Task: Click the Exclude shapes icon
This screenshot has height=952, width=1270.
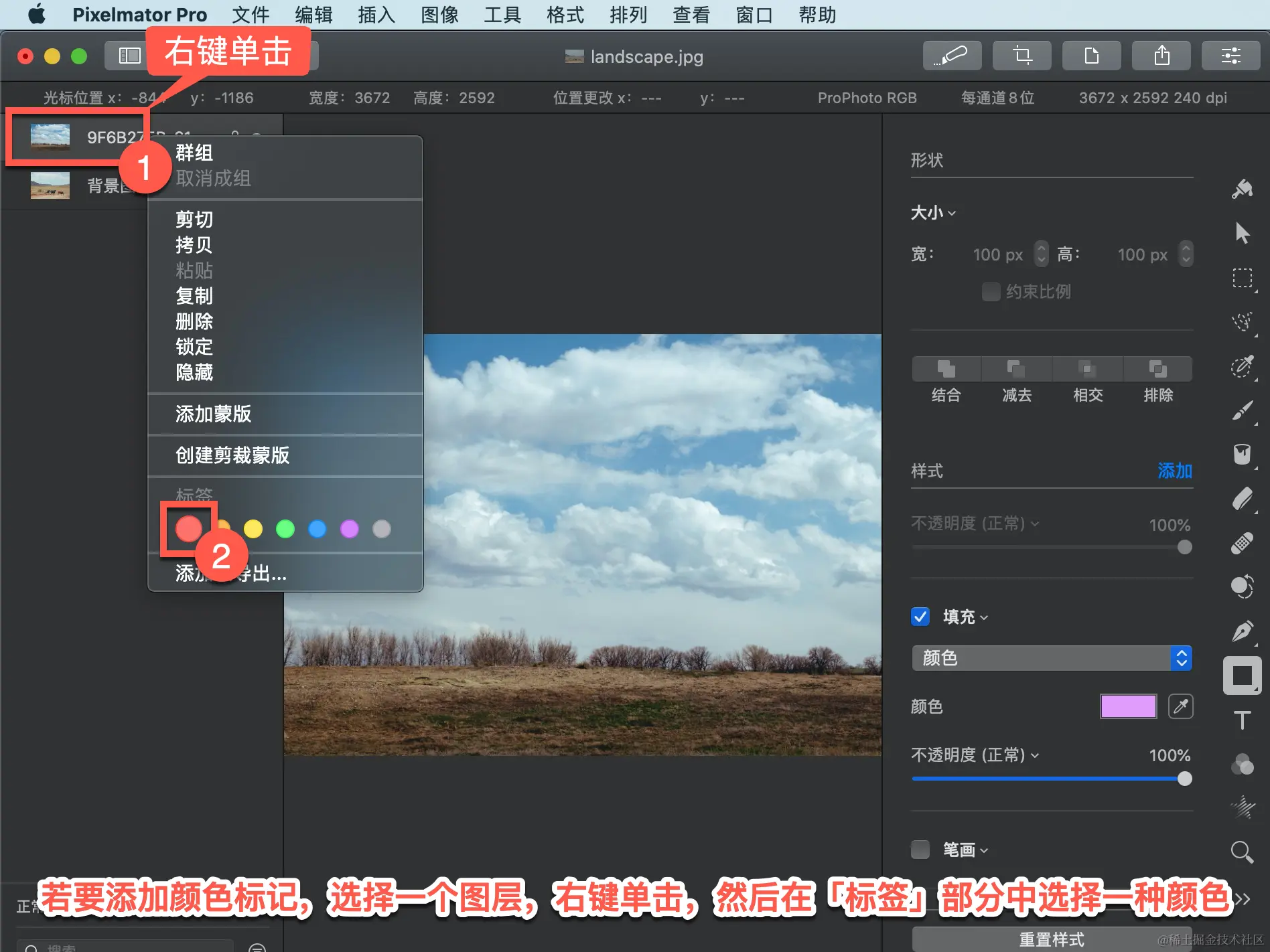Action: (1158, 369)
